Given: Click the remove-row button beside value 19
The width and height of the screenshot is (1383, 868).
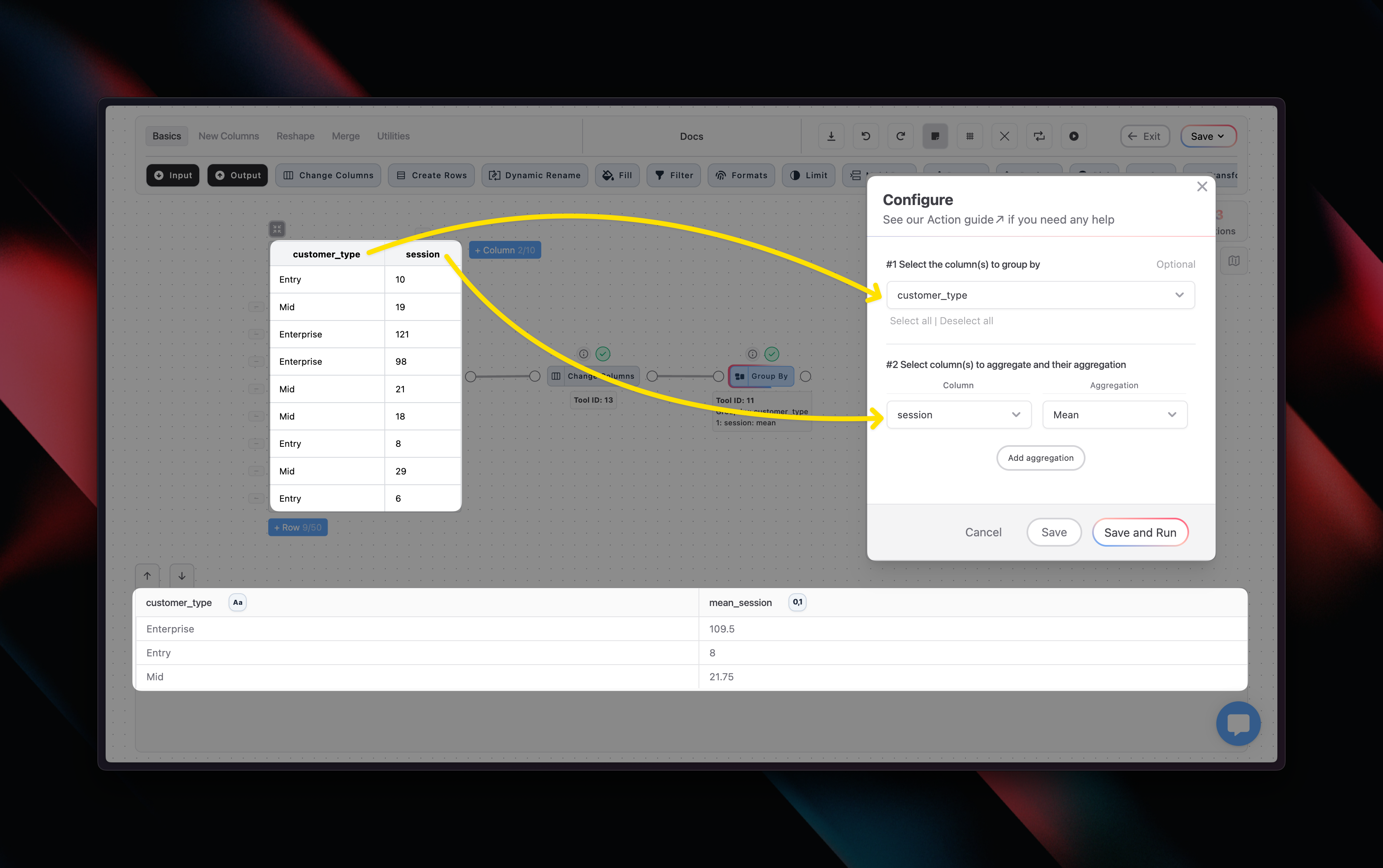Looking at the screenshot, I should click(x=256, y=307).
